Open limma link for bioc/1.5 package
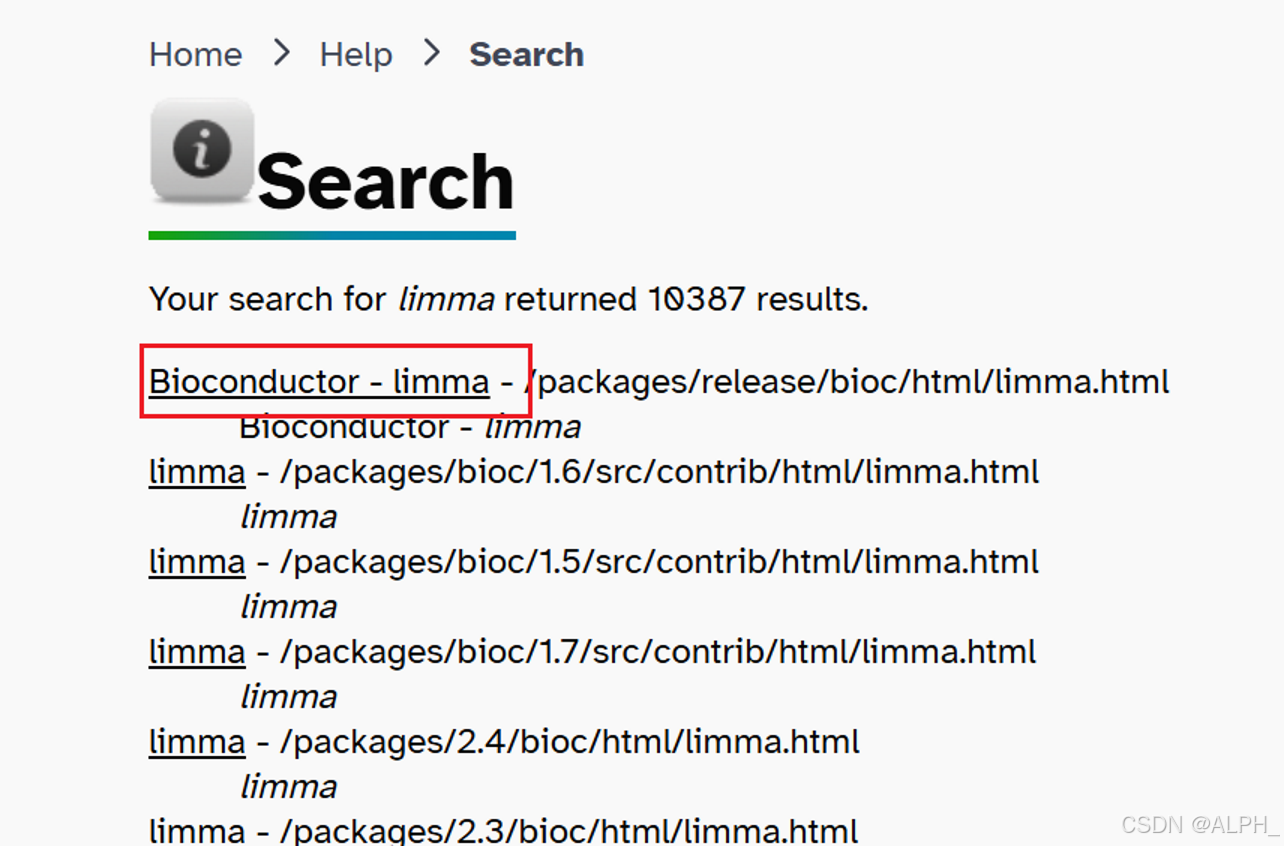This screenshot has height=846, width=1284. [197, 561]
